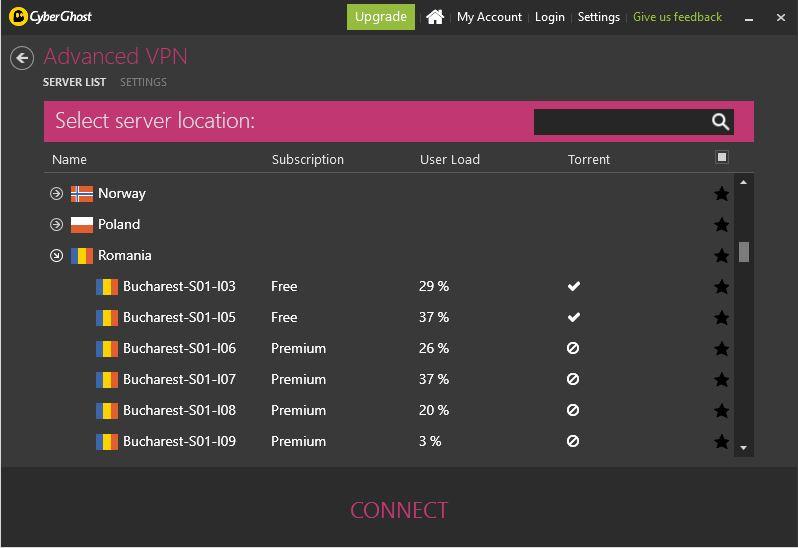
Task: Click the Poland flag icon
Action: [81, 224]
